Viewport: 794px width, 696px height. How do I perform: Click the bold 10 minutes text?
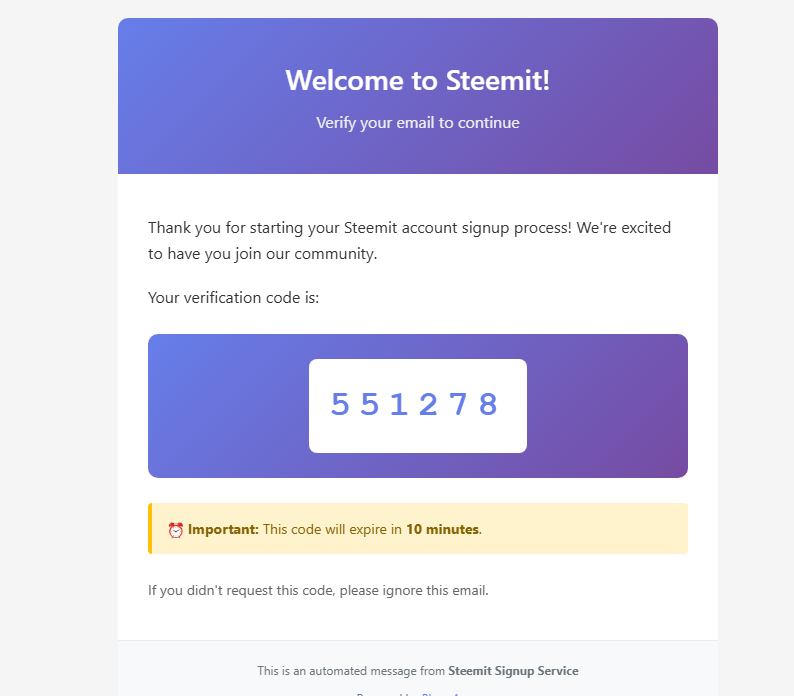click(x=443, y=529)
